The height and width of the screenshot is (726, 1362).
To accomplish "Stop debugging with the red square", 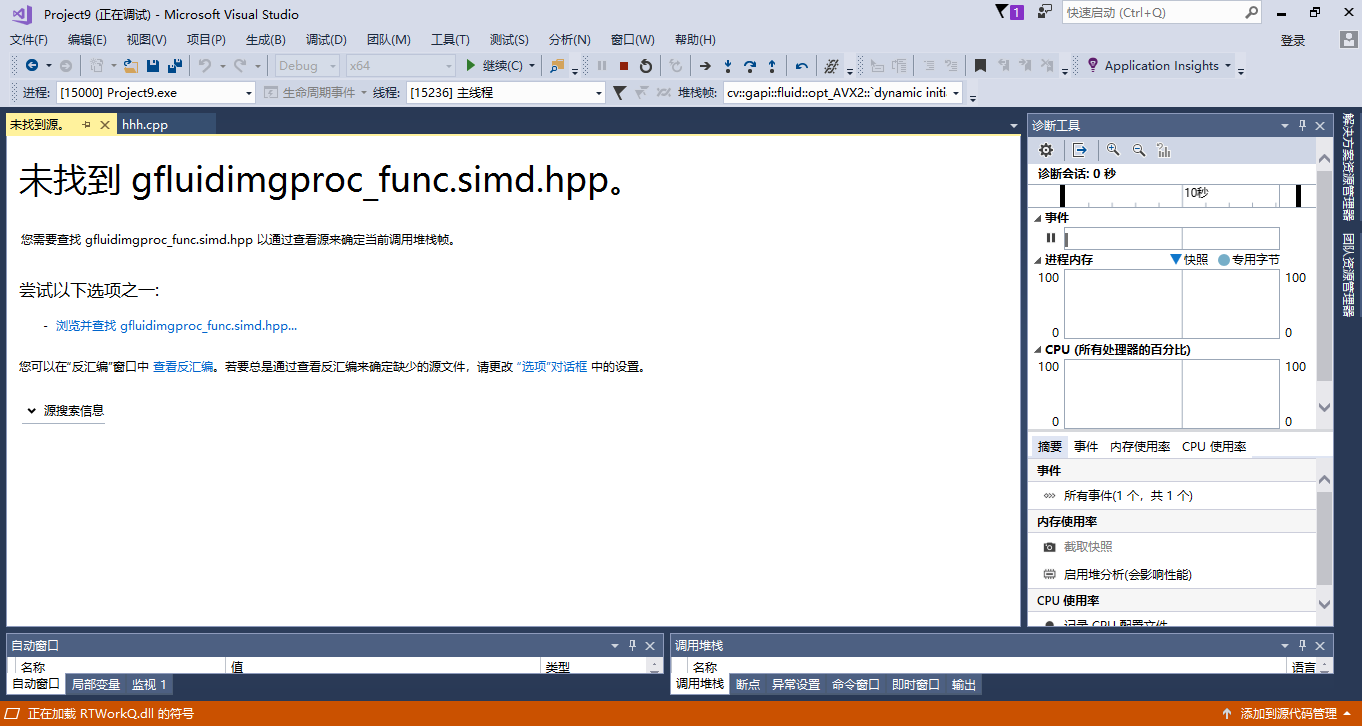I will click(624, 66).
